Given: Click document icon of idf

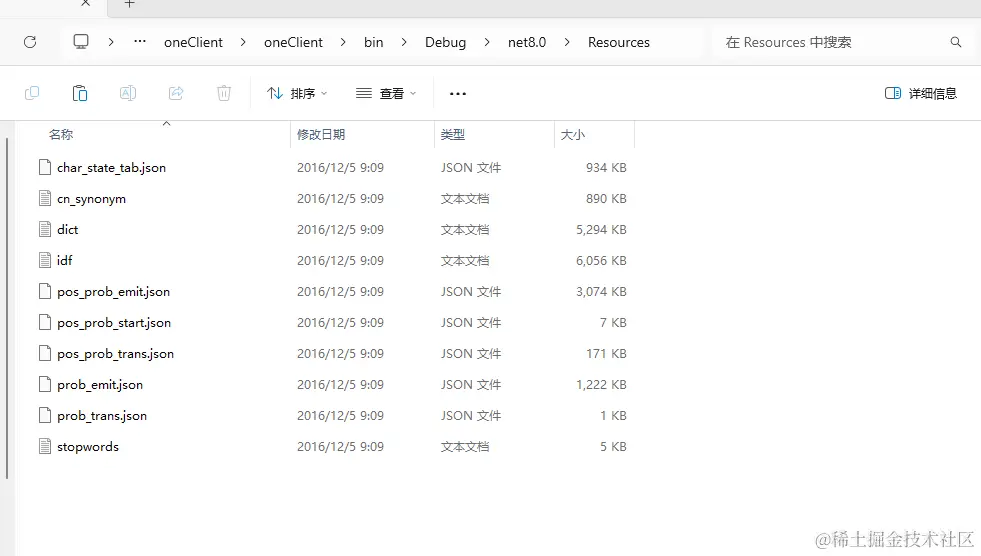Looking at the screenshot, I should [x=44, y=260].
